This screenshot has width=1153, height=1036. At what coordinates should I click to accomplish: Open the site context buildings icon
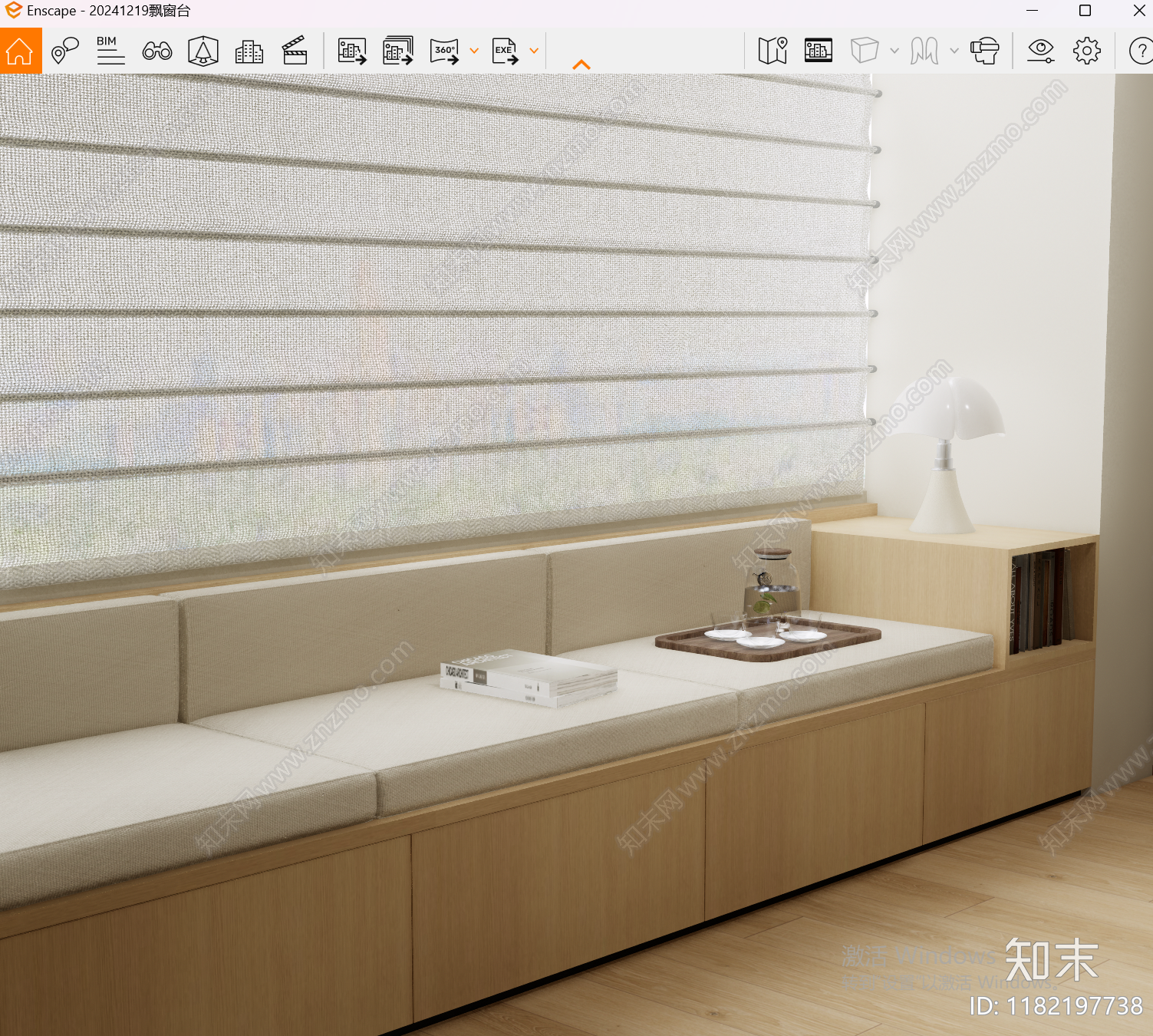[249, 51]
